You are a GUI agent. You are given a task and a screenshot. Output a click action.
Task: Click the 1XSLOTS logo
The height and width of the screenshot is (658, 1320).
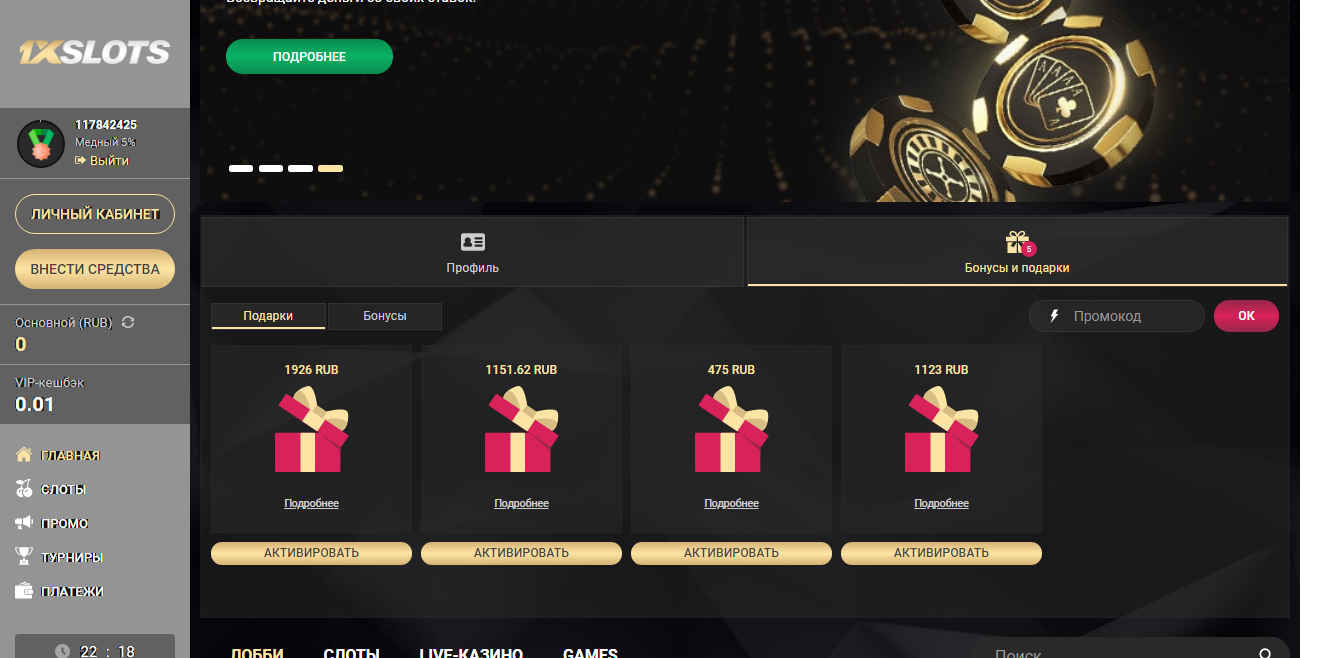click(x=94, y=52)
